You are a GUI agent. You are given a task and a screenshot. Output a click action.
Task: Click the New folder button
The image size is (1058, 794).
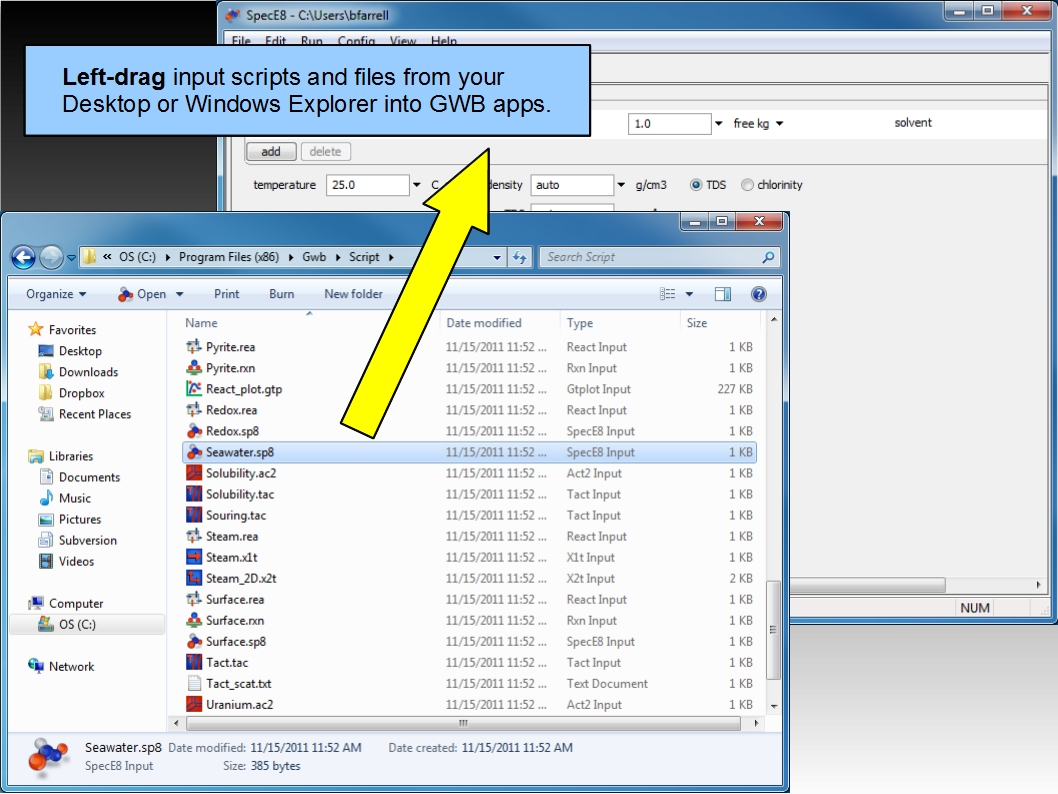(354, 294)
